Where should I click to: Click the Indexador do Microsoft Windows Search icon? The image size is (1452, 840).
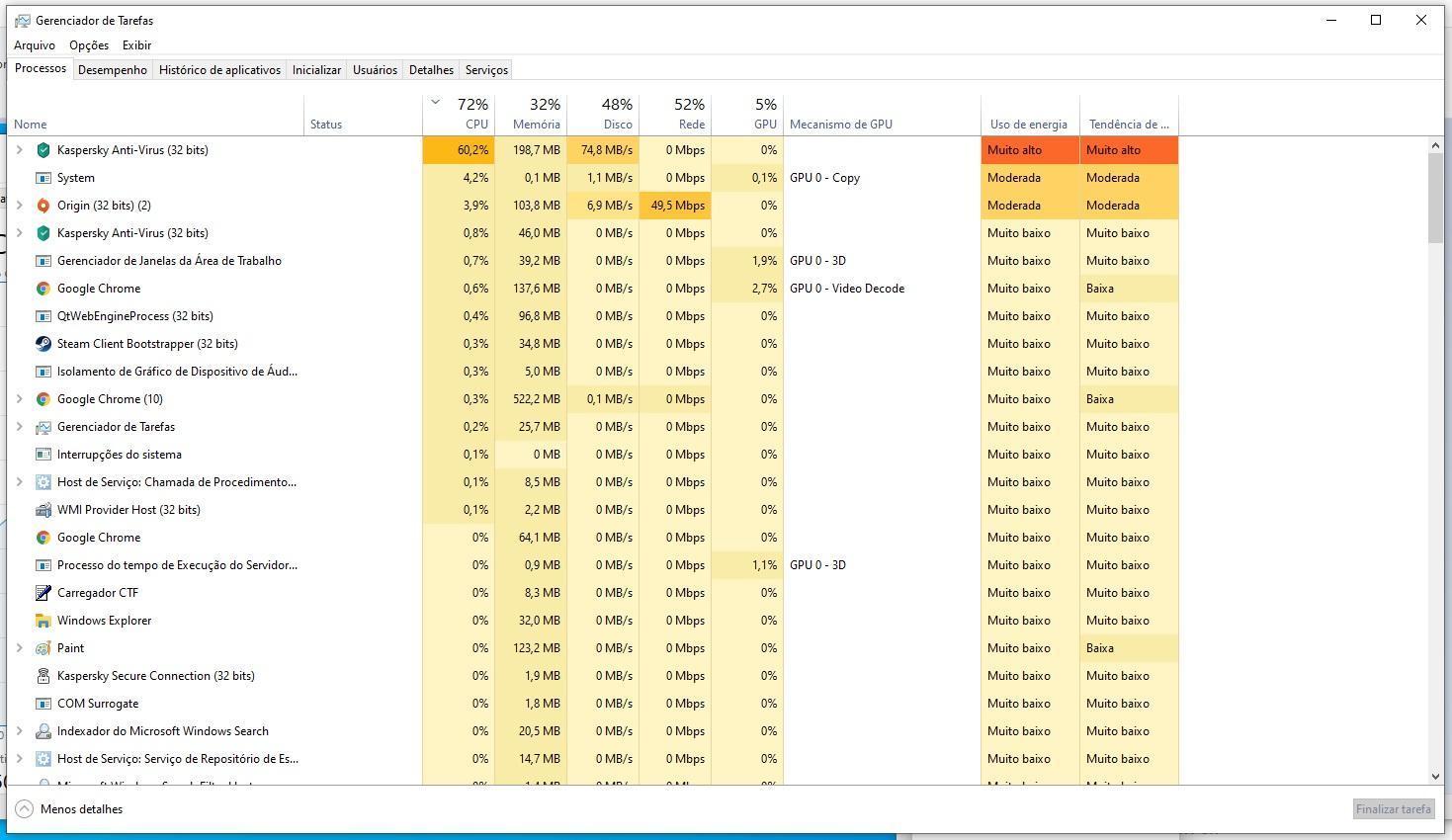43,731
